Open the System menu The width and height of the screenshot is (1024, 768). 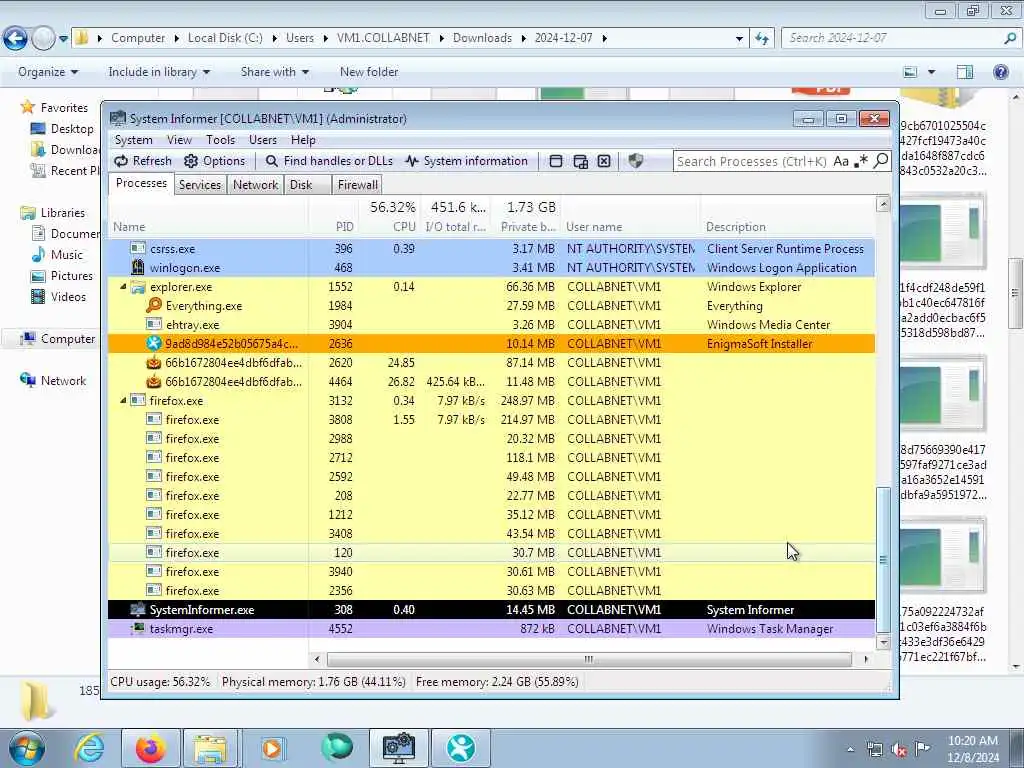click(x=133, y=140)
